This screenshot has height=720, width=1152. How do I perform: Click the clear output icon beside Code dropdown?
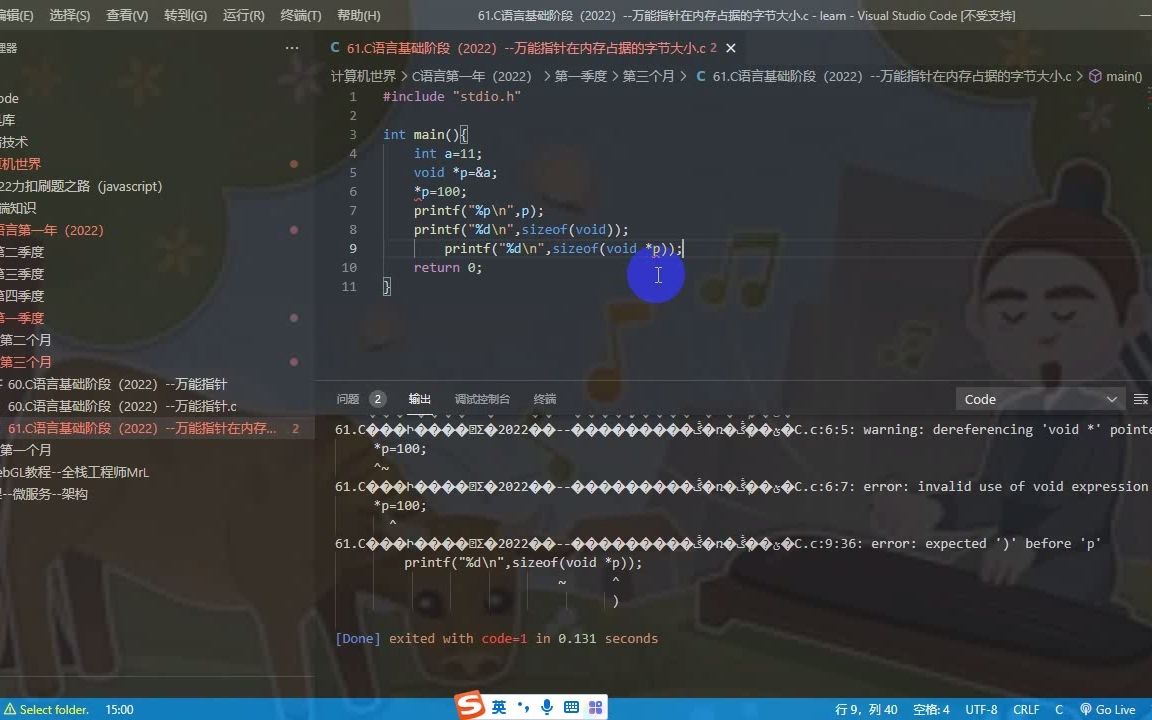point(1141,398)
